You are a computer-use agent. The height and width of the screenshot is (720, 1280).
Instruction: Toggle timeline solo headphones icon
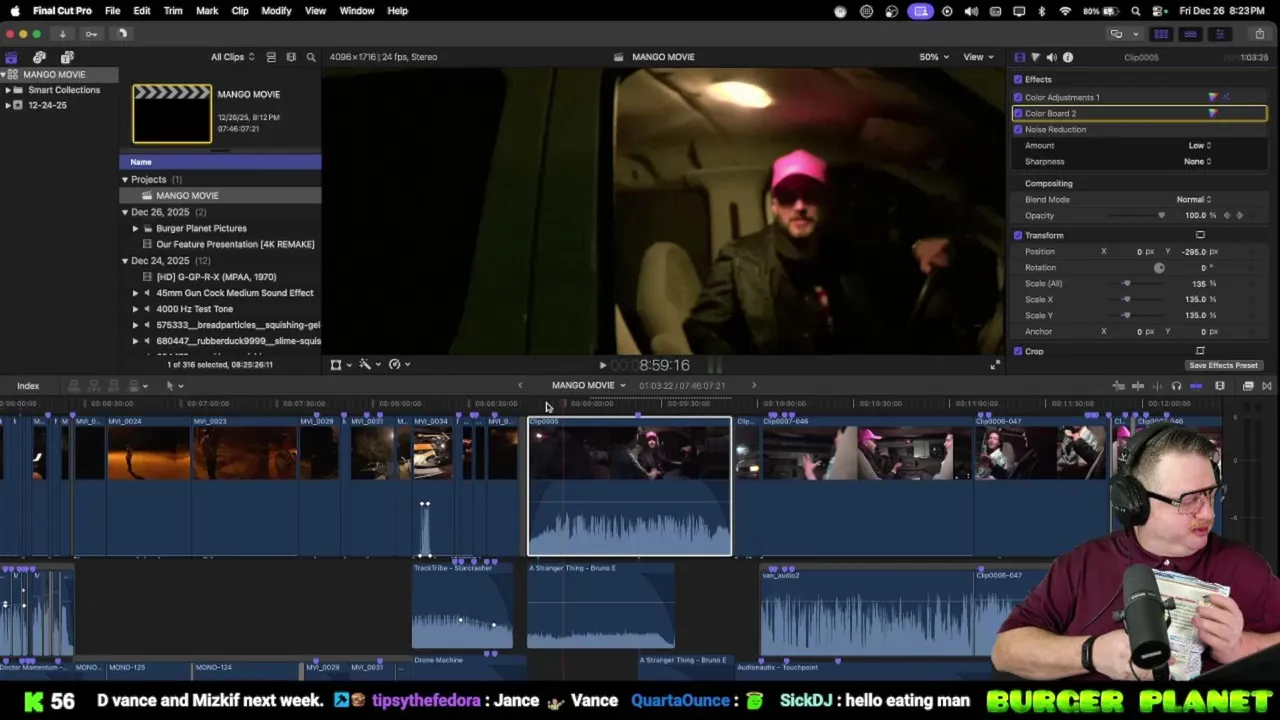tap(1176, 386)
